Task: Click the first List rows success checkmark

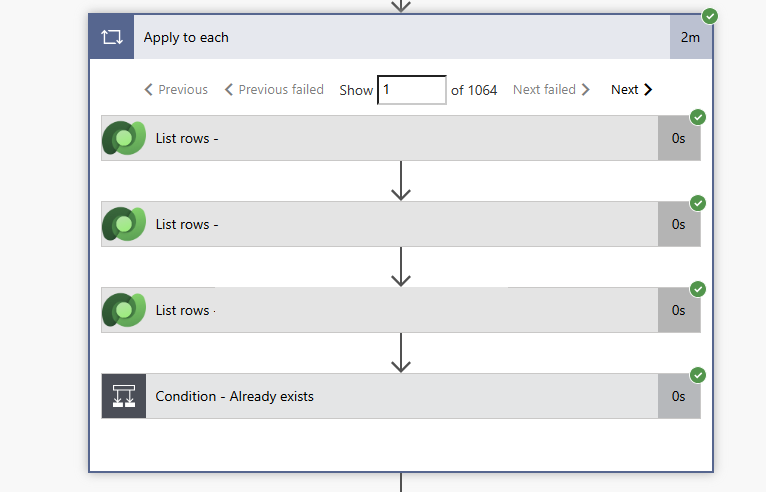Action: (x=698, y=117)
